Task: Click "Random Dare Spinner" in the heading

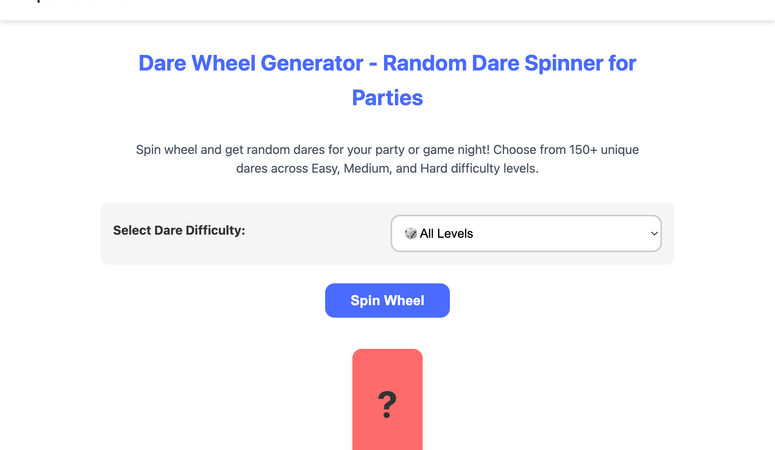Action: (x=486, y=63)
